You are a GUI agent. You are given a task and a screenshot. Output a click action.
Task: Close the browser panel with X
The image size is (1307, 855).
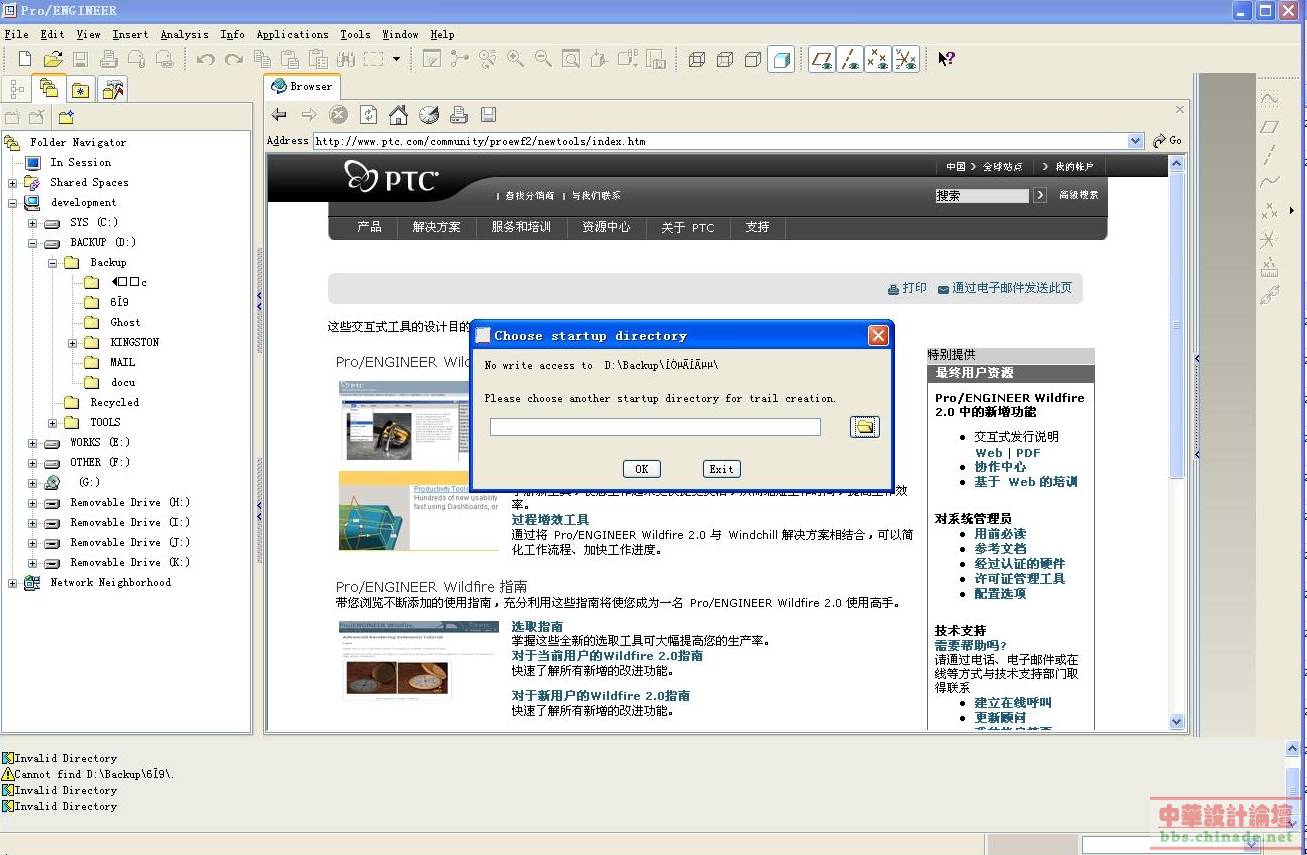(x=1180, y=110)
